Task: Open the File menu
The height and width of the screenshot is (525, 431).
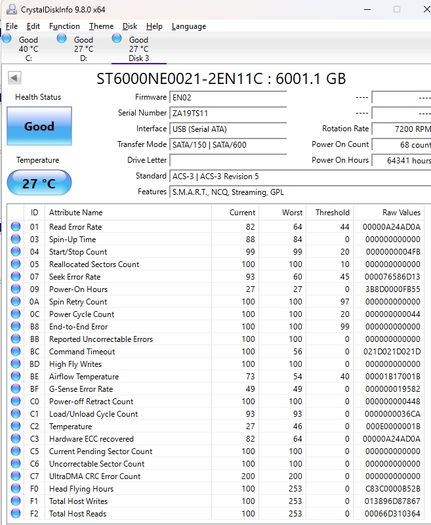Action: [12, 26]
